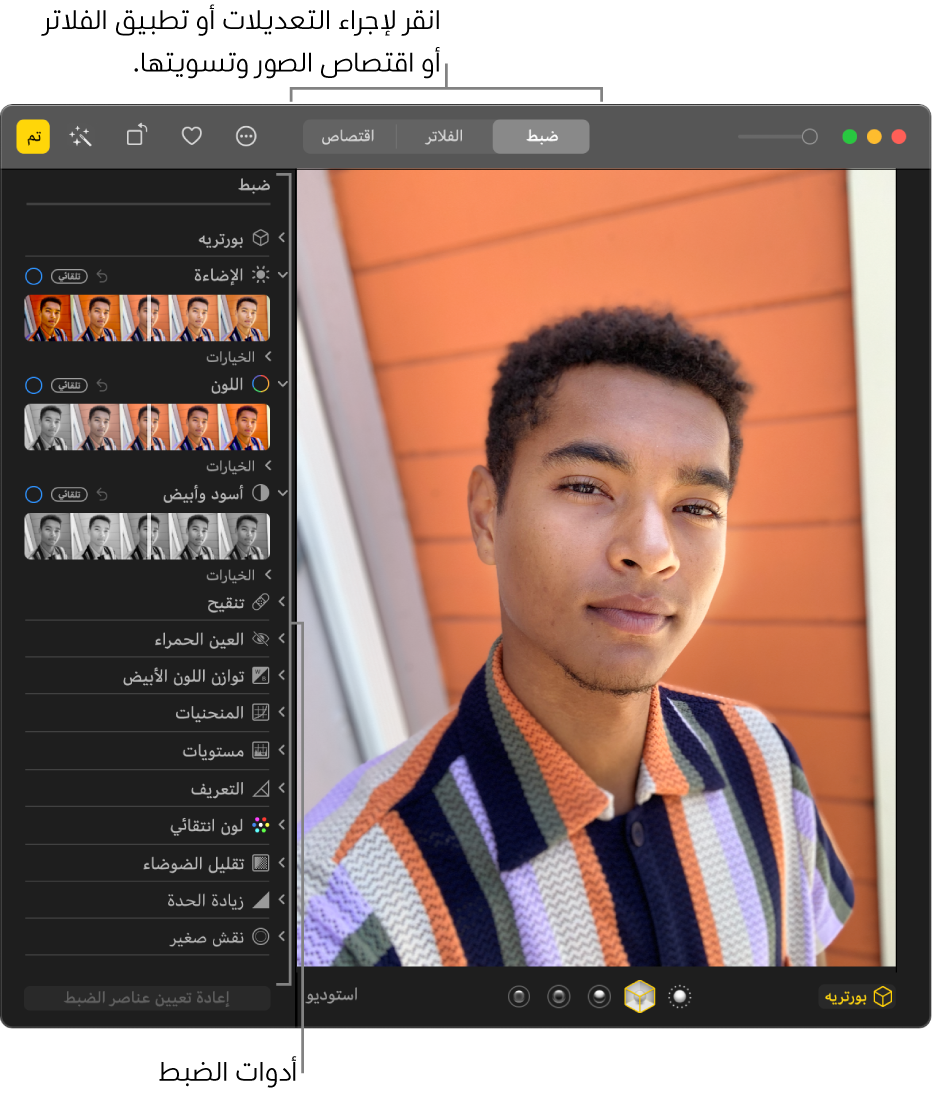This screenshot has height=1093, width=934.
Task: Switch to the الفلاتر filters tab
Action: tap(444, 136)
